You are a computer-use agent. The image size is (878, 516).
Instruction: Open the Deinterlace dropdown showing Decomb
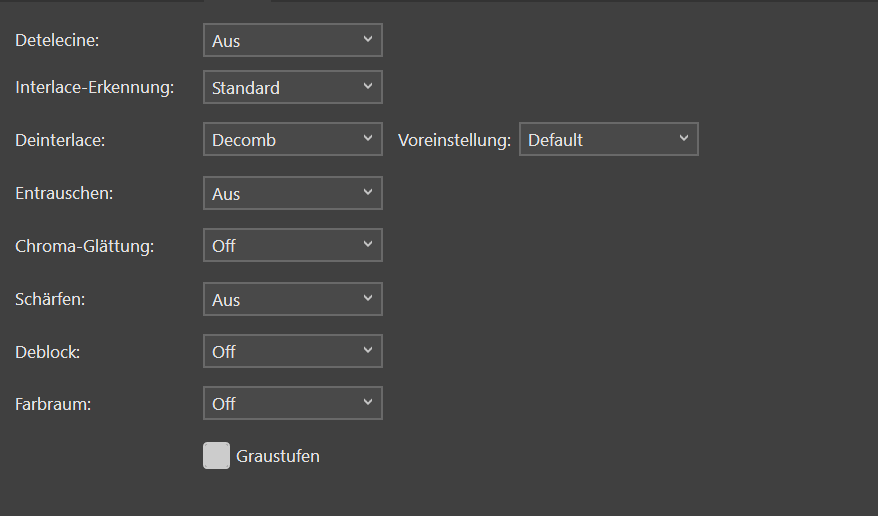tap(292, 140)
